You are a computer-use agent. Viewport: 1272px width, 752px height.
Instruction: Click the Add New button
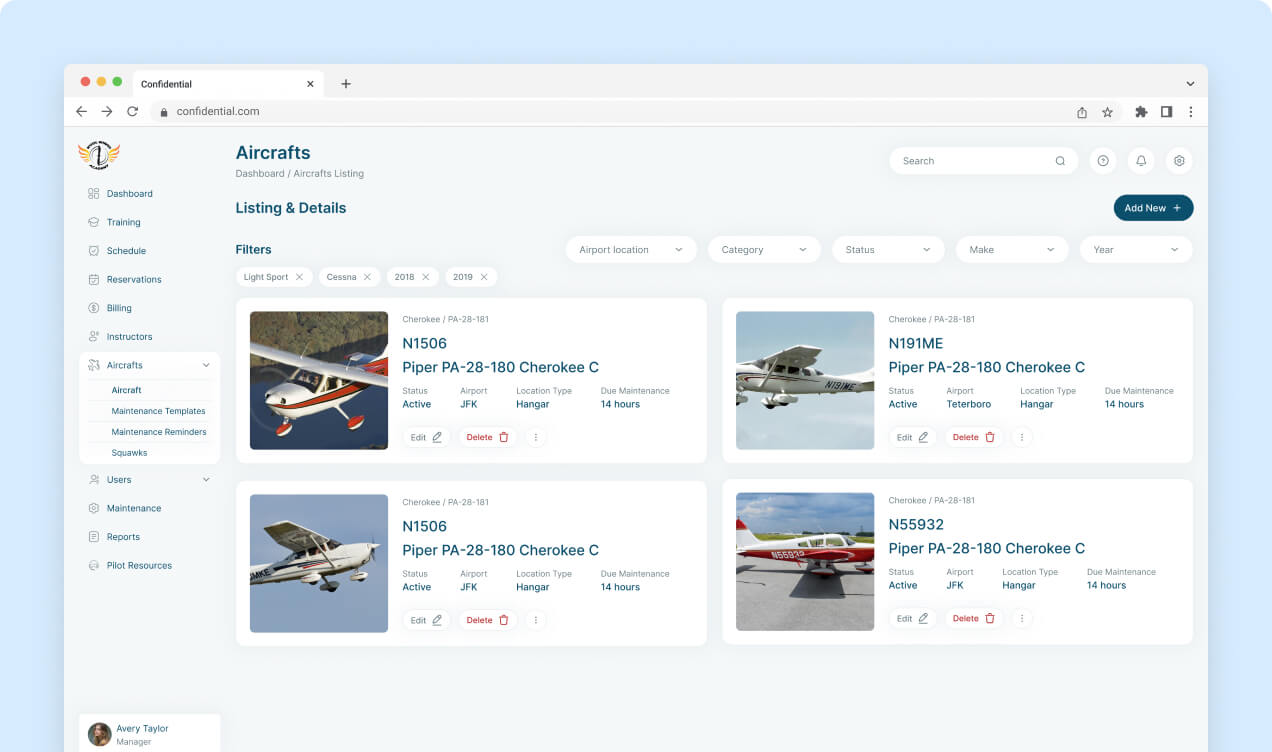[1153, 208]
